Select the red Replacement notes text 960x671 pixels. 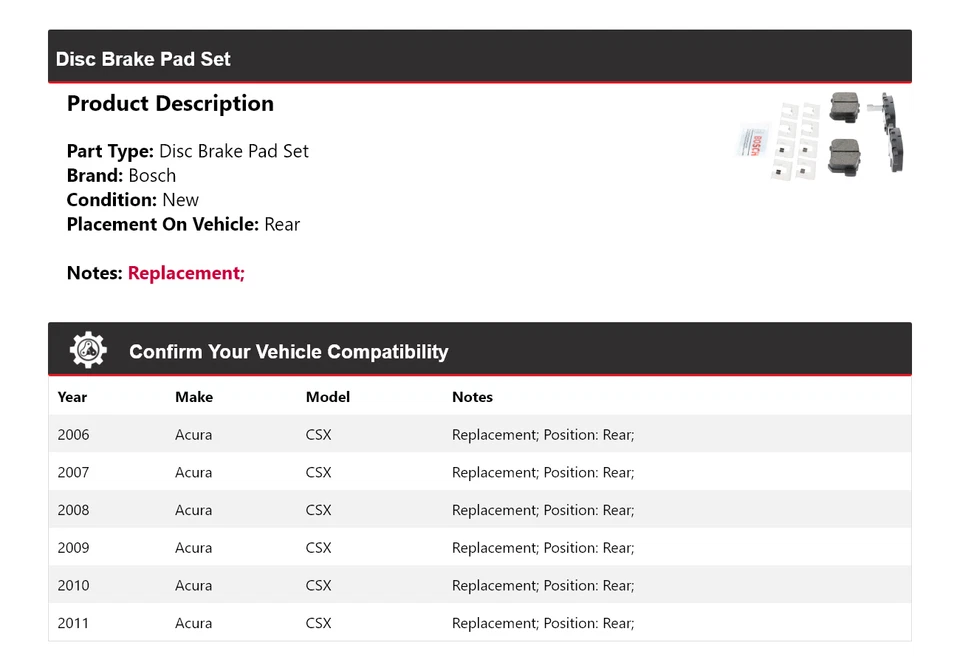(186, 273)
